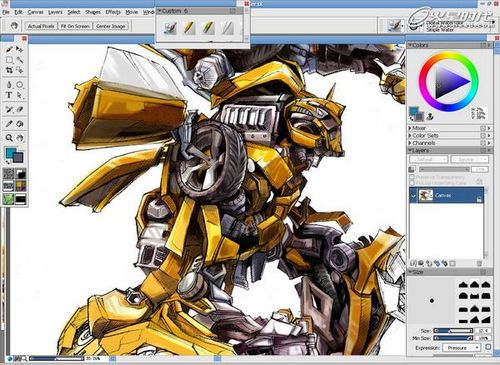Image resolution: width=500 pixels, height=365 pixels.
Task: Select the Canvas layer thumbnail
Action: pyautogui.click(x=426, y=195)
